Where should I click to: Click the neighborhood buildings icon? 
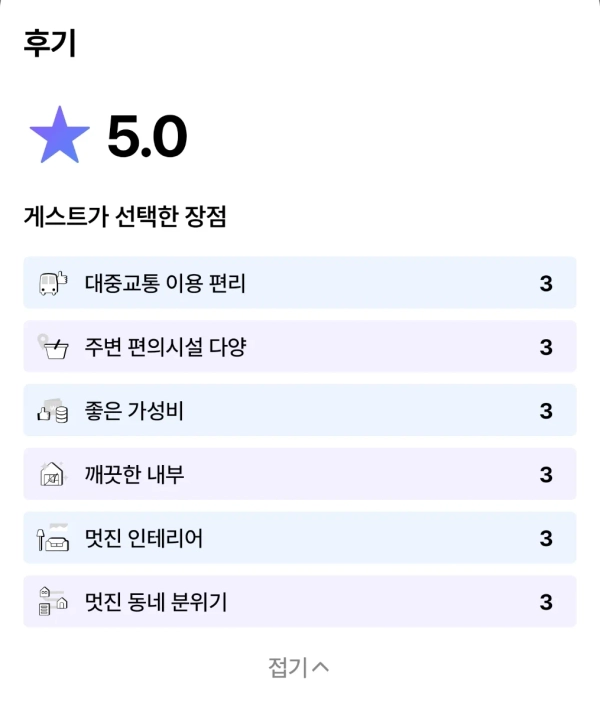pyautogui.click(x=53, y=601)
